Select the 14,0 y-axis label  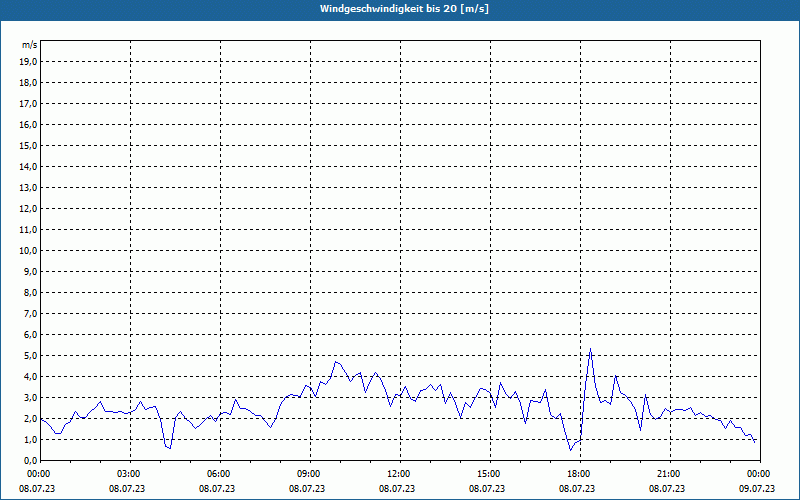click(x=28, y=166)
